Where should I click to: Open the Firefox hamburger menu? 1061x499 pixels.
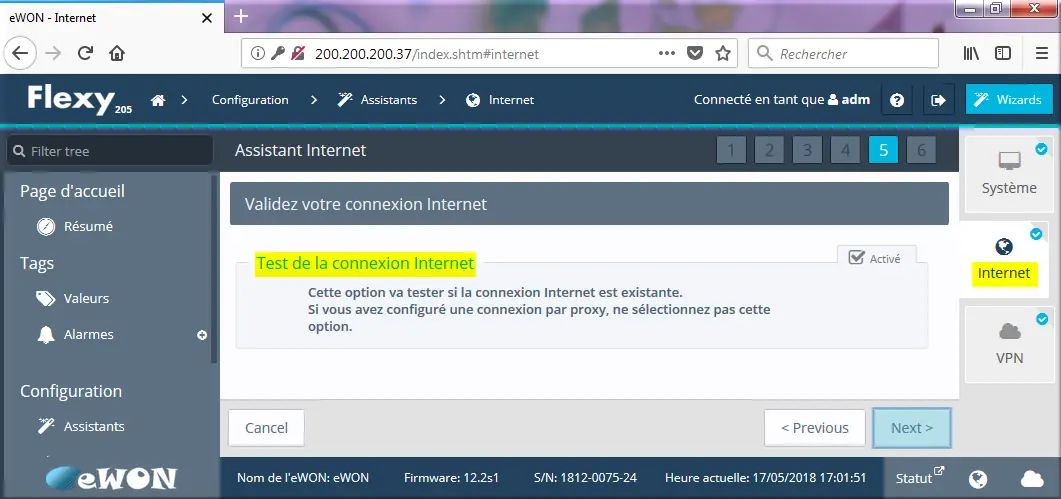click(x=1042, y=53)
